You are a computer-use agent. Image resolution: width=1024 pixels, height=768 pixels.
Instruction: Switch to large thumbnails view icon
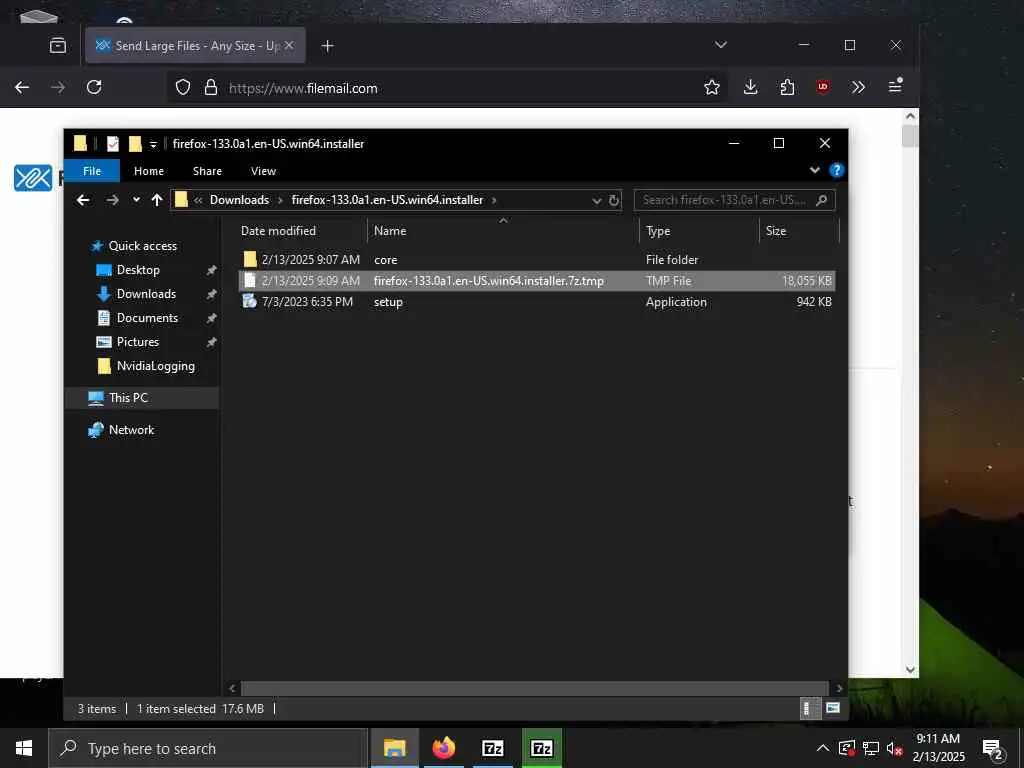coord(833,708)
